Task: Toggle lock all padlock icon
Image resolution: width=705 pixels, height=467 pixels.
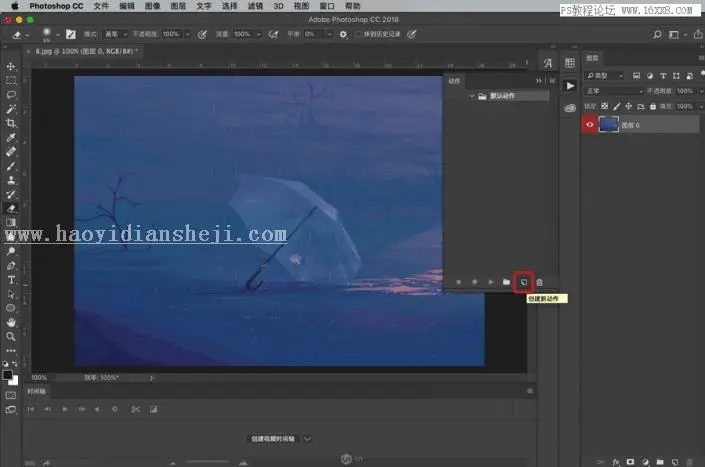Action: pos(653,106)
